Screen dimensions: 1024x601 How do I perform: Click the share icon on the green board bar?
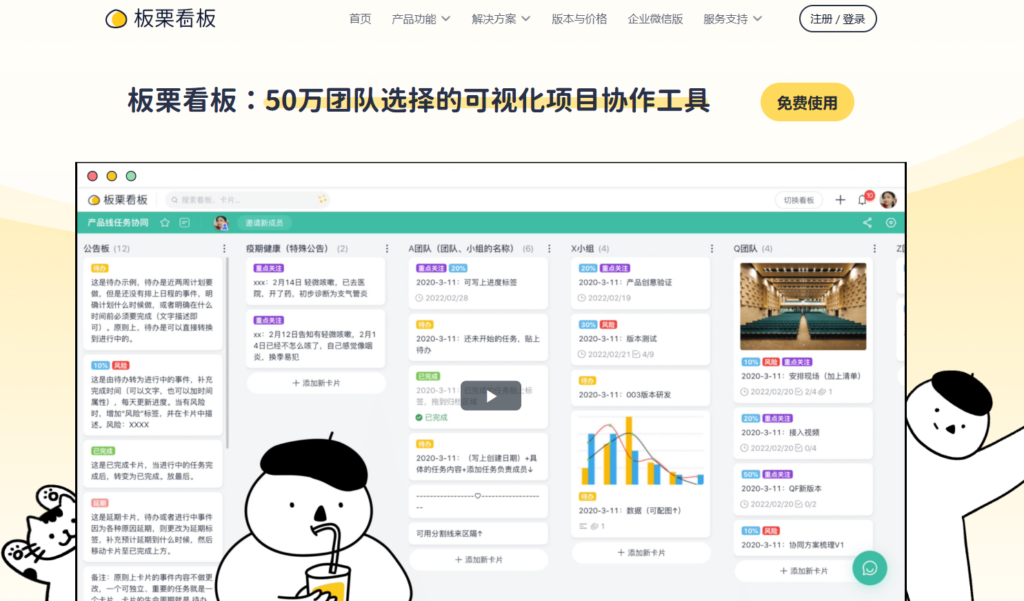pyautogui.click(x=868, y=223)
